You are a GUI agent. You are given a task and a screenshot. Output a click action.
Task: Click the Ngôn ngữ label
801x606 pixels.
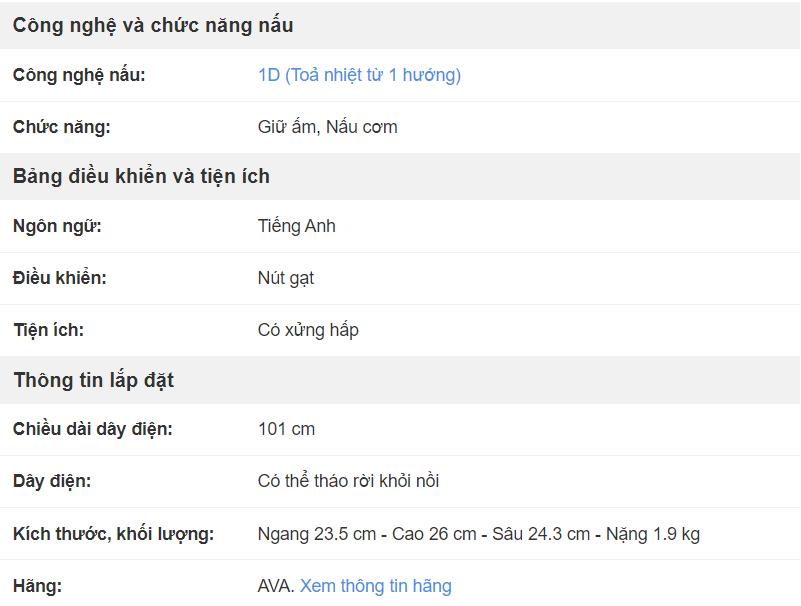pyautogui.click(x=57, y=226)
